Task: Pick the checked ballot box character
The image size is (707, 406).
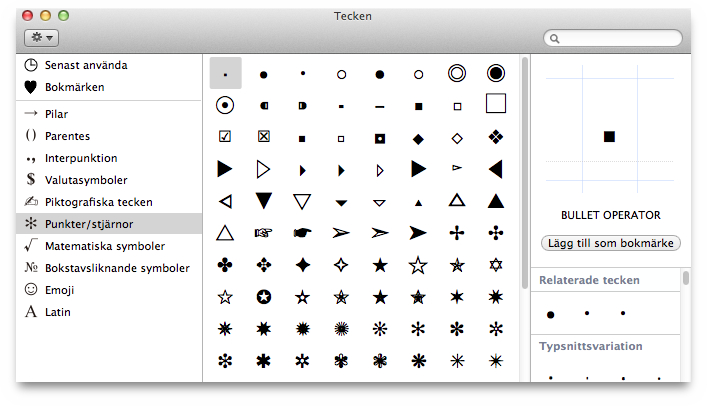Action: click(225, 137)
